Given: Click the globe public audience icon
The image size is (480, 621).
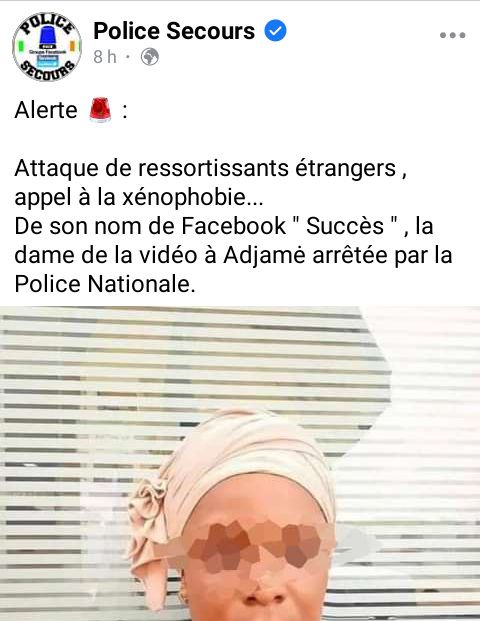Looking at the screenshot, I should click(x=150, y=57).
